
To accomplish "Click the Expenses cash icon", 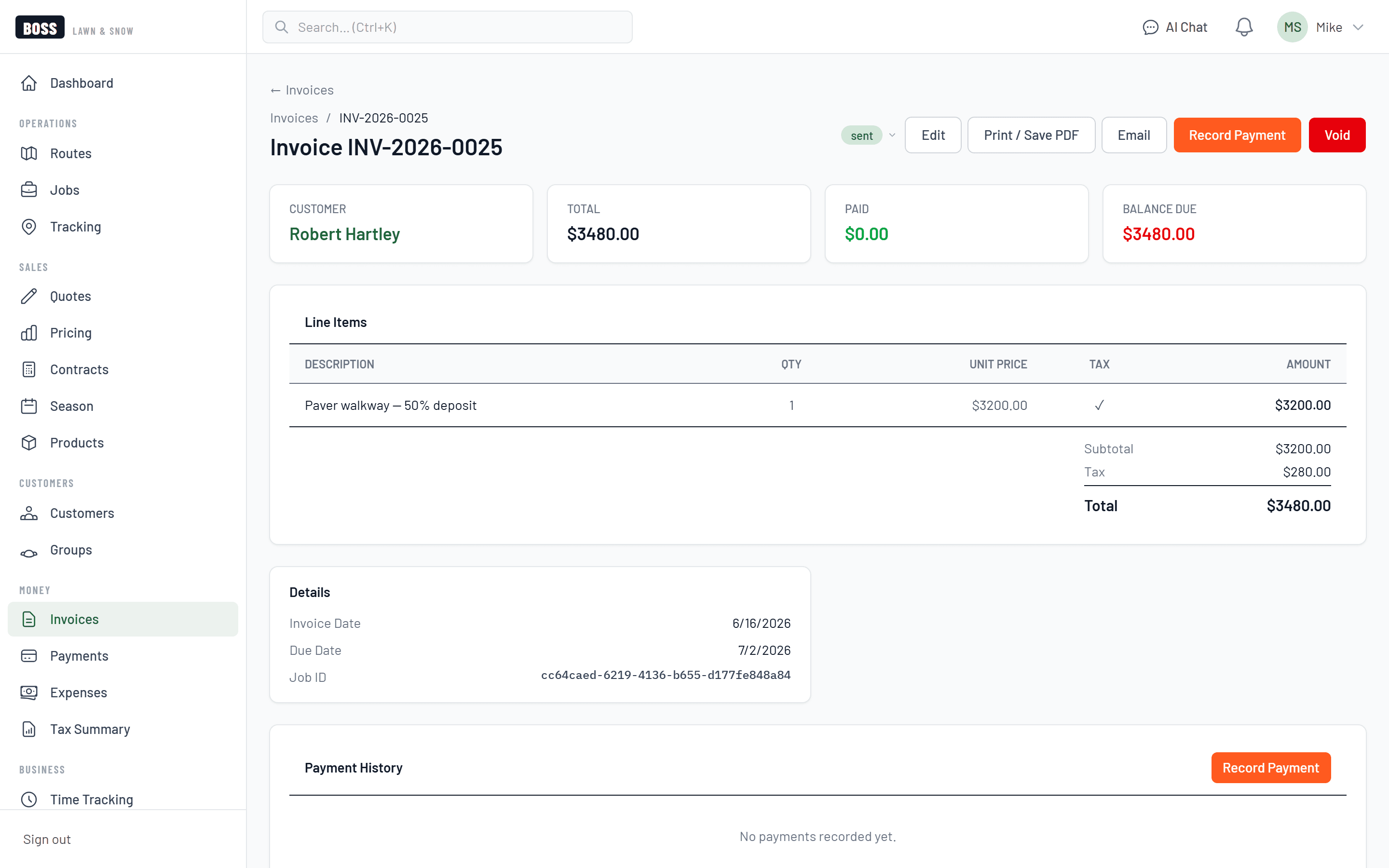I will [29, 693].
